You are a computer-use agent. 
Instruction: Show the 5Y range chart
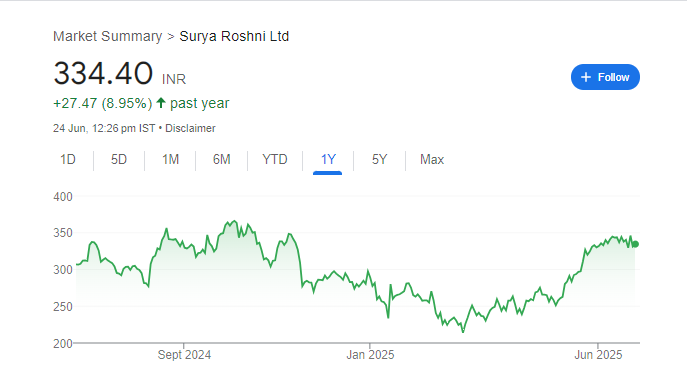click(379, 159)
